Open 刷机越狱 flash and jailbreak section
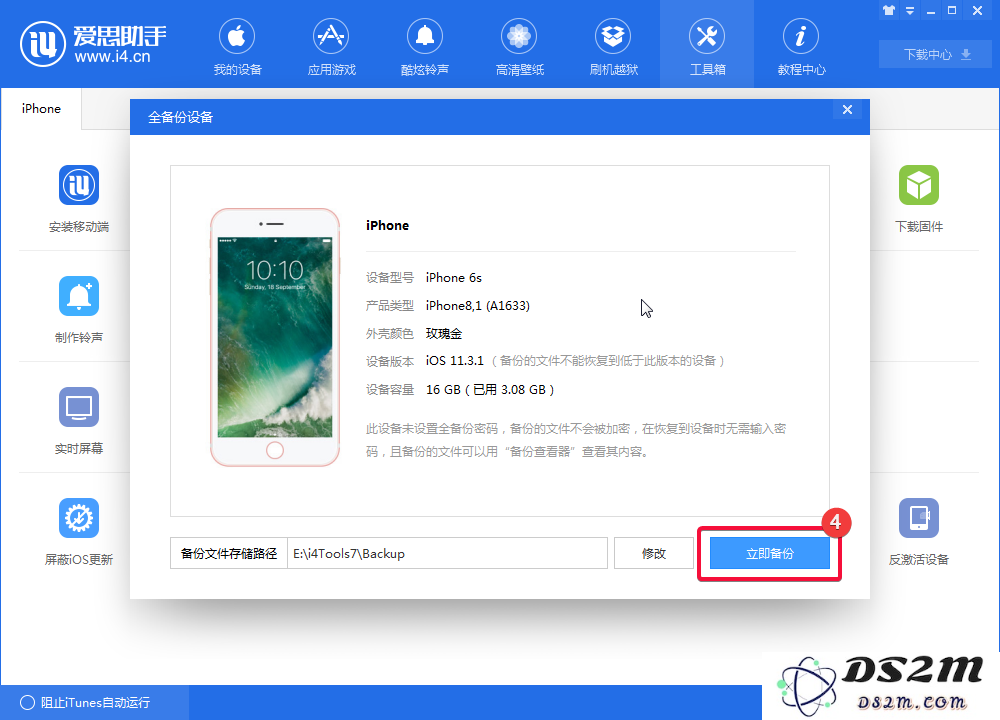The width and height of the screenshot is (1000, 720). point(613,47)
